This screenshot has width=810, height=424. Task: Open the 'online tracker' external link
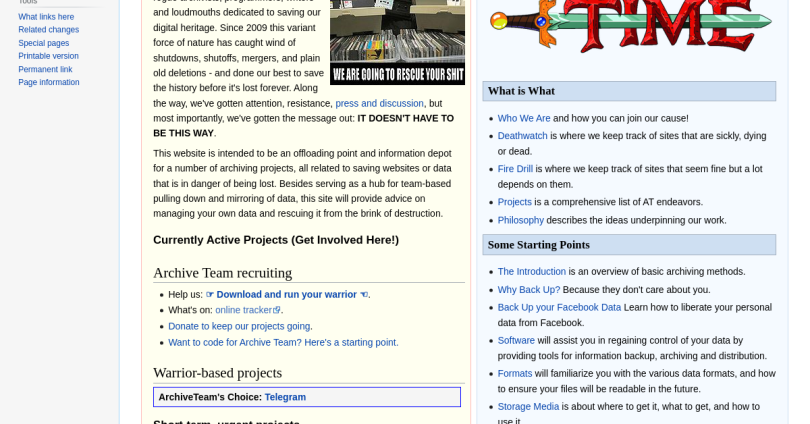click(x=247, y=310)
